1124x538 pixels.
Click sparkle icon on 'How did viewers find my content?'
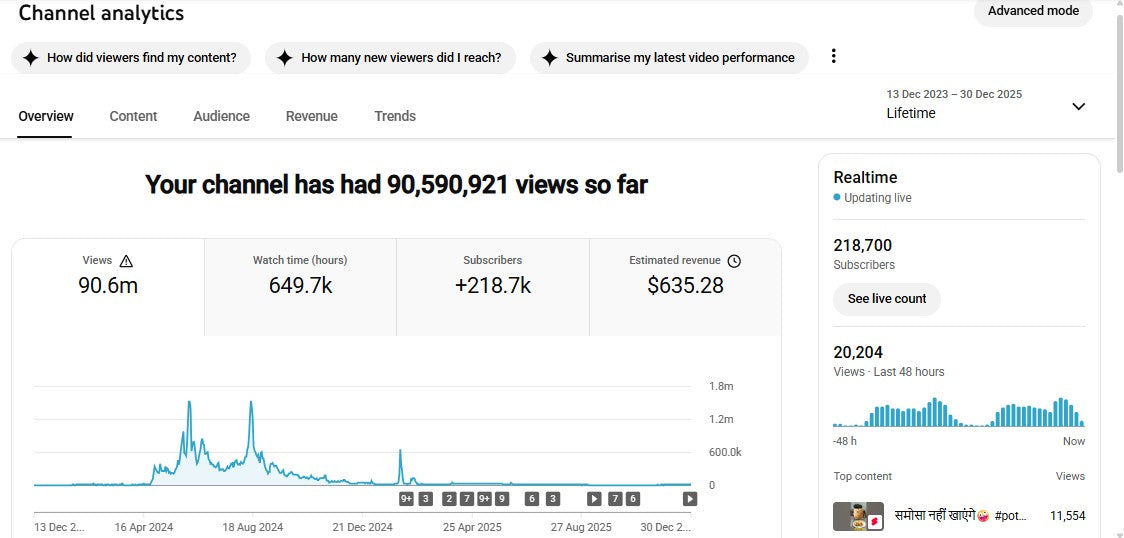pyautogui.click(x=31, y=58)
